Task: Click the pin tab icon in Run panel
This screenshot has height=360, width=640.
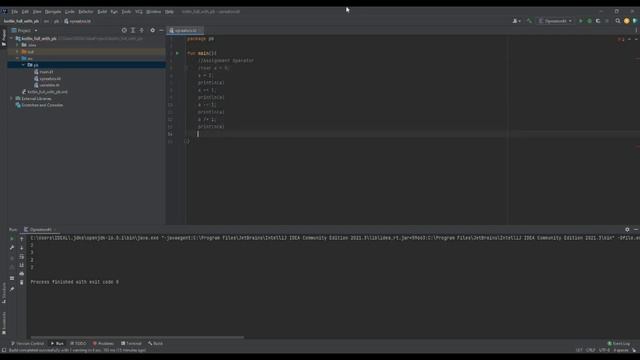Action: pyautogui.click(x=12, y=289)
